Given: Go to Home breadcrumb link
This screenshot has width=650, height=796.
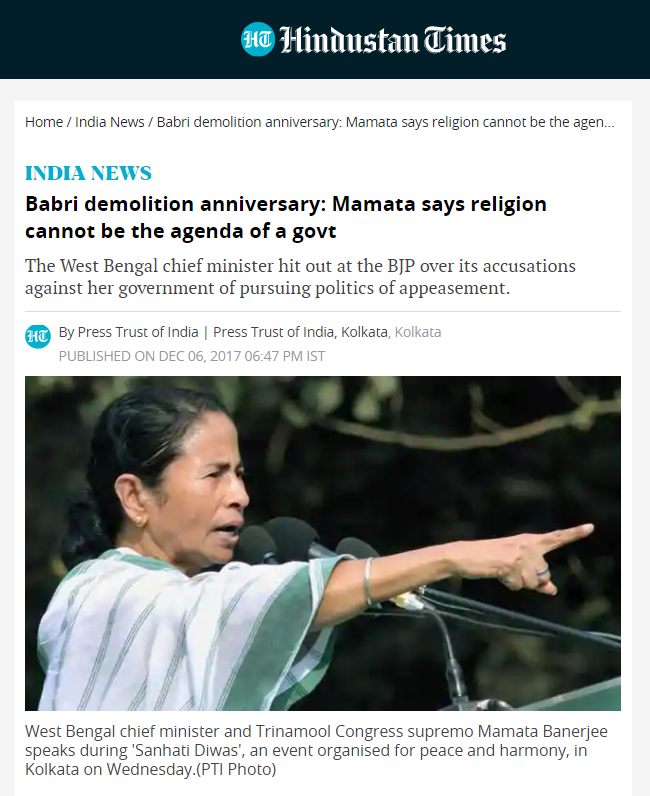Looking at the screenshot, I should point(44,122).
